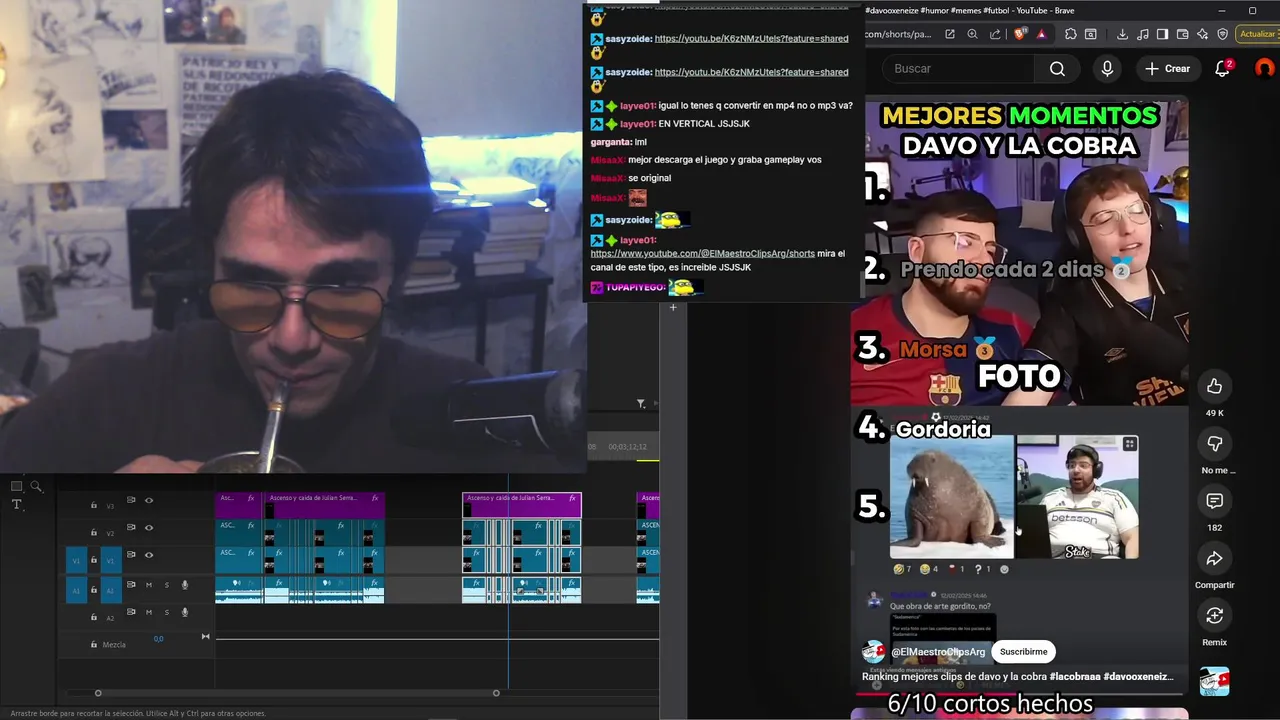The height and width of the screenshot is (720, 1280).
Task: Click Suscribirme next to ElMaestroClipsArg
Action: (1023, 652)
